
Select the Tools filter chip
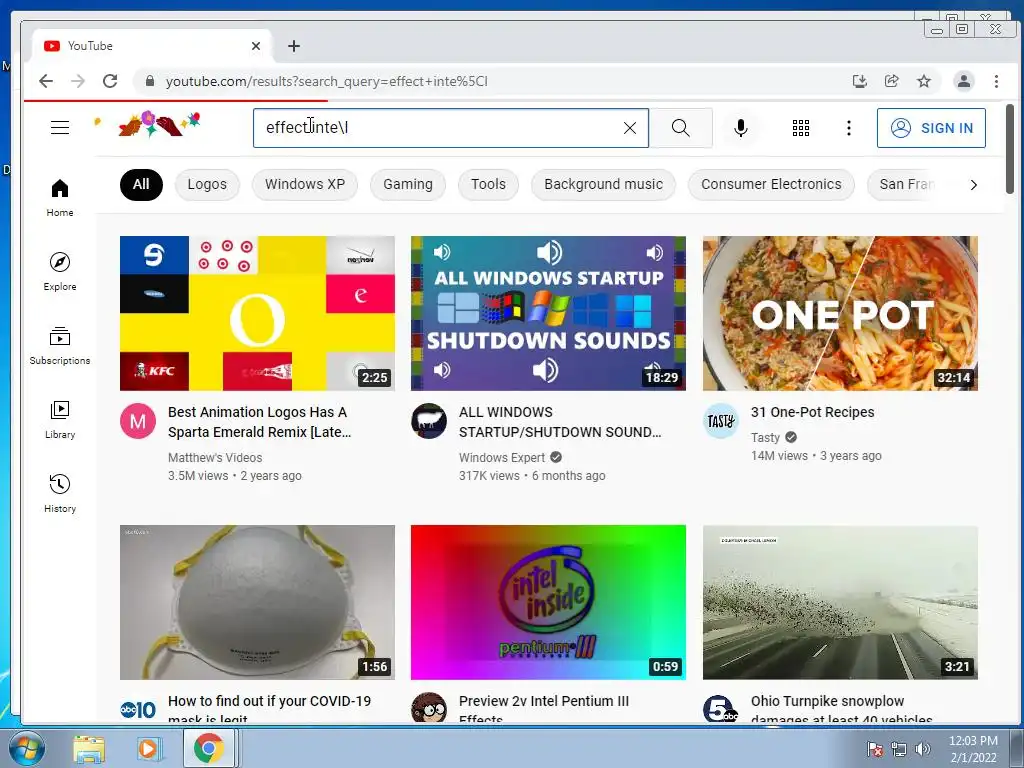(x=488, y=184)
